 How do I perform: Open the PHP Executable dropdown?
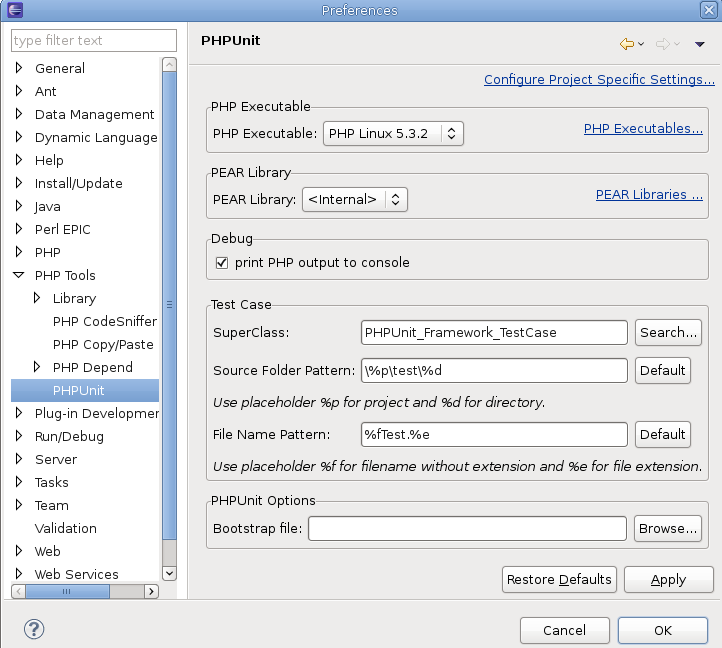[393, 133]
